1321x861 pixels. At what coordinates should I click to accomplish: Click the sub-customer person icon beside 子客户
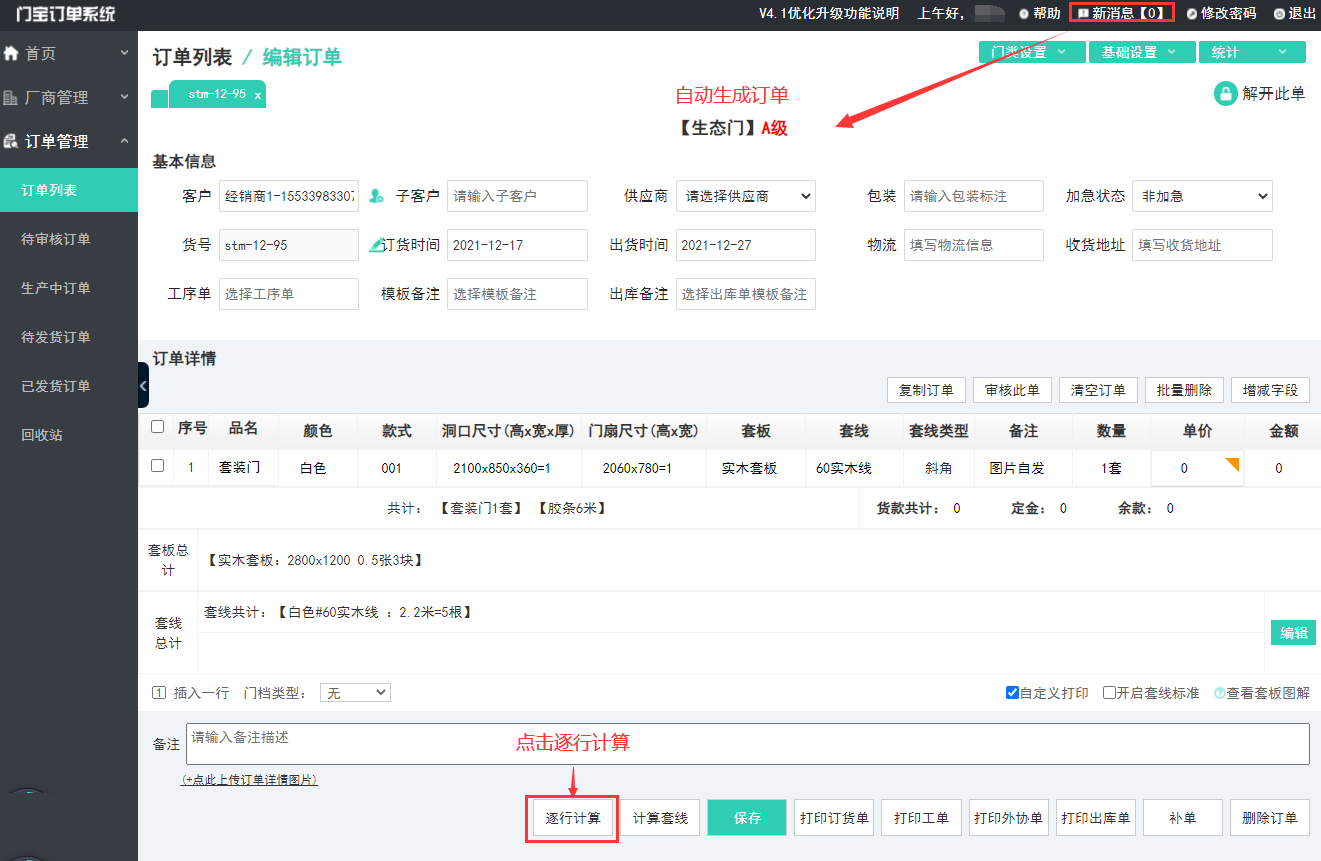[377, 196]
